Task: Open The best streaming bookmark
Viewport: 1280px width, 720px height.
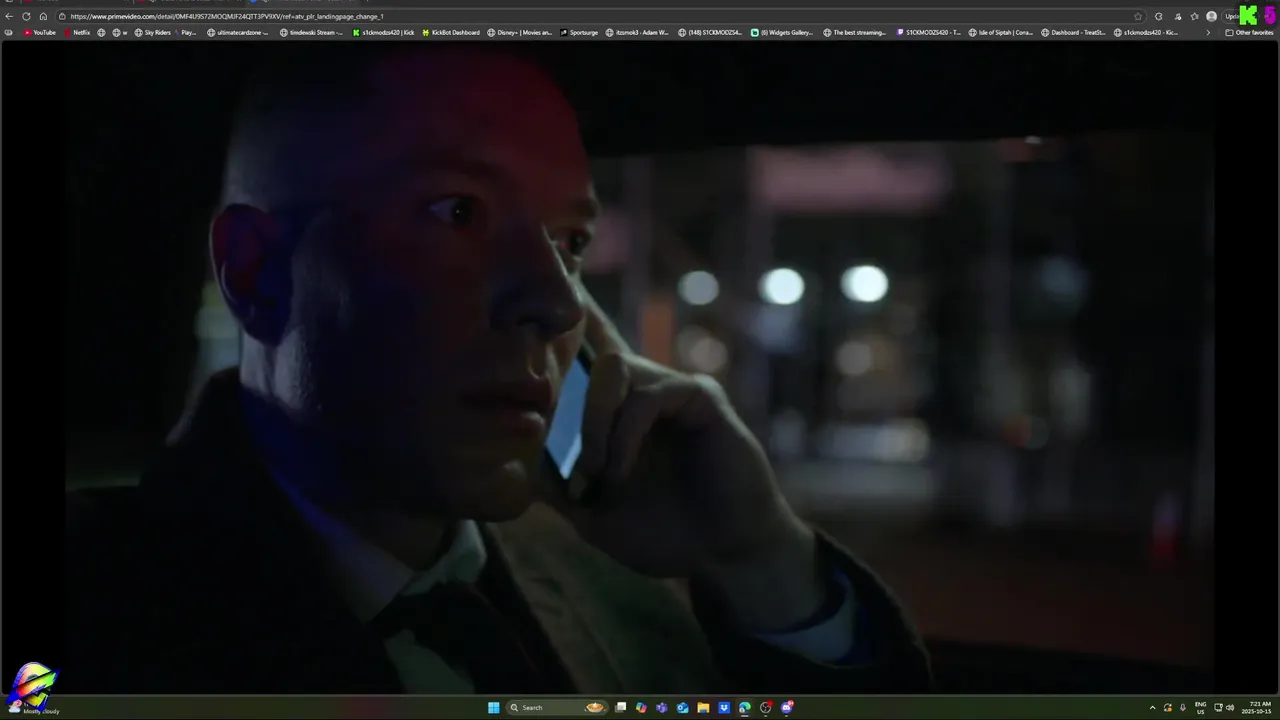Action: click(855, 32)
